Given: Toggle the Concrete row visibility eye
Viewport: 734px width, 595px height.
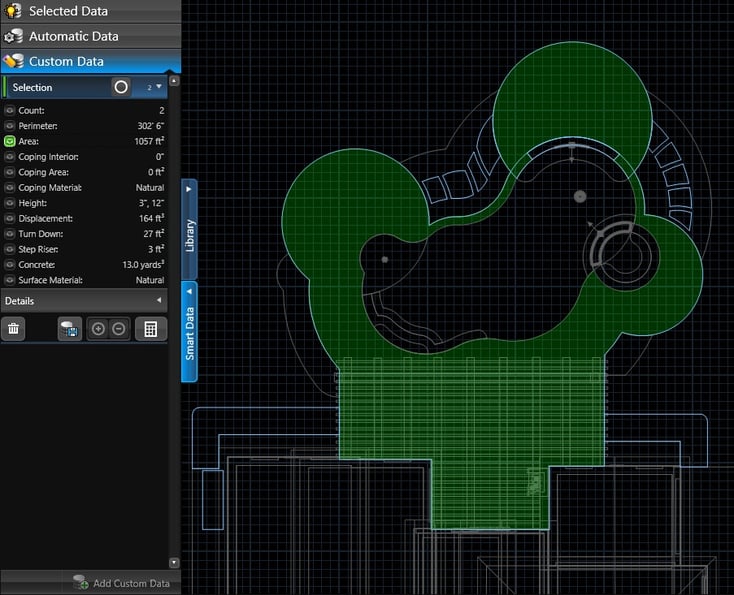Looking at the screenshot, I should pos(9,264).
